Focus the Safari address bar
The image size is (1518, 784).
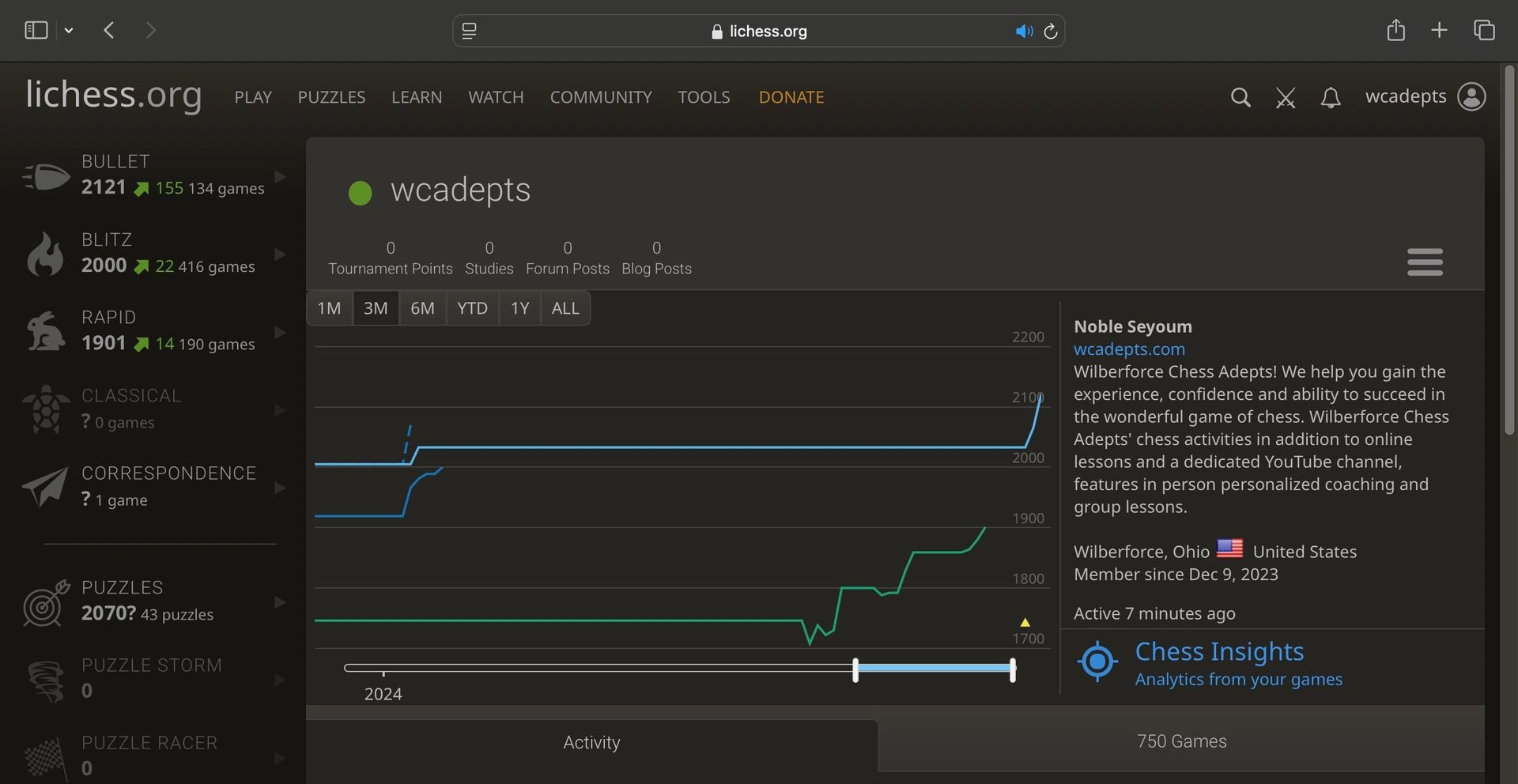point(758,31)
